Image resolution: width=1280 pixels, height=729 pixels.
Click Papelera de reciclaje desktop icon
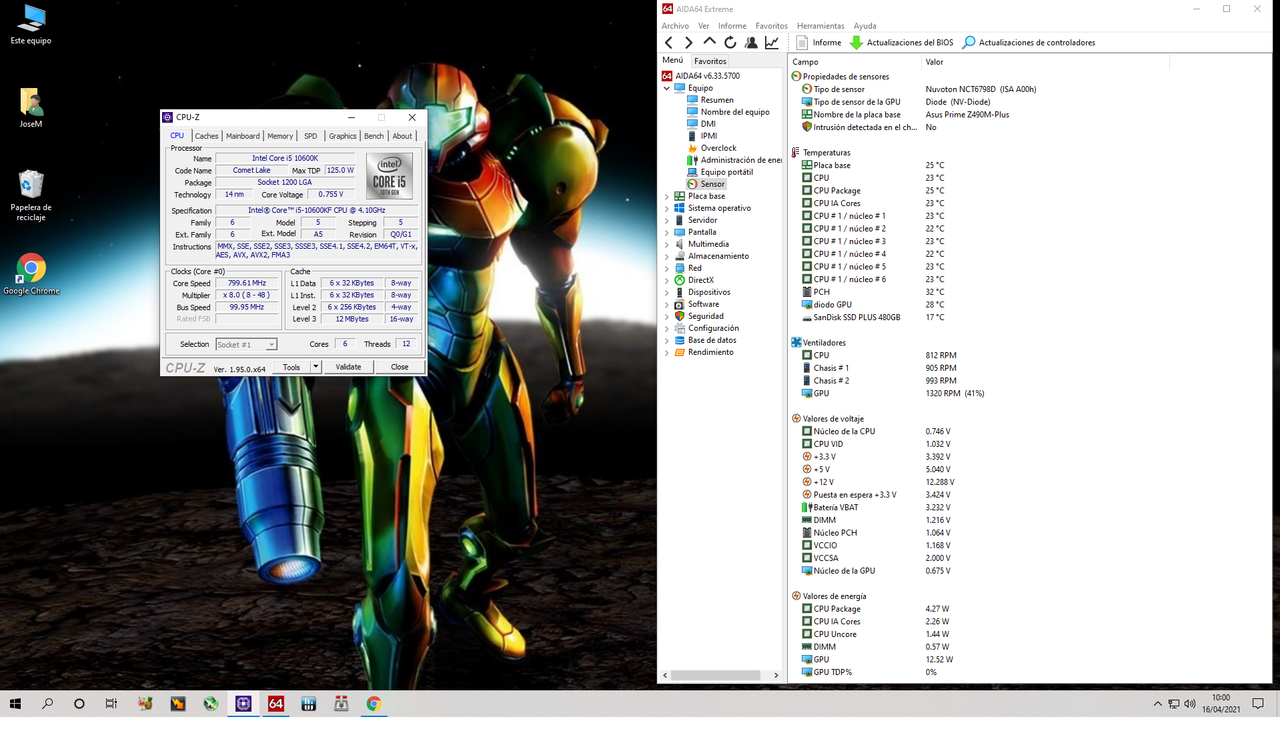click(x=31, y=195)
